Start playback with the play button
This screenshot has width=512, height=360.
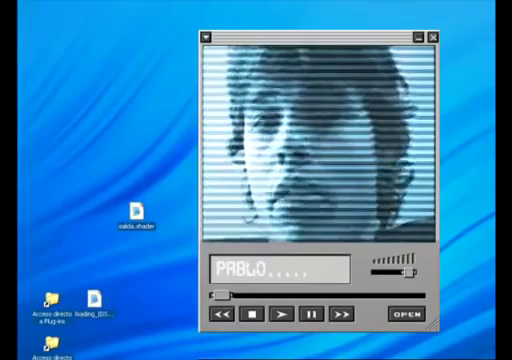click(282, 314)
